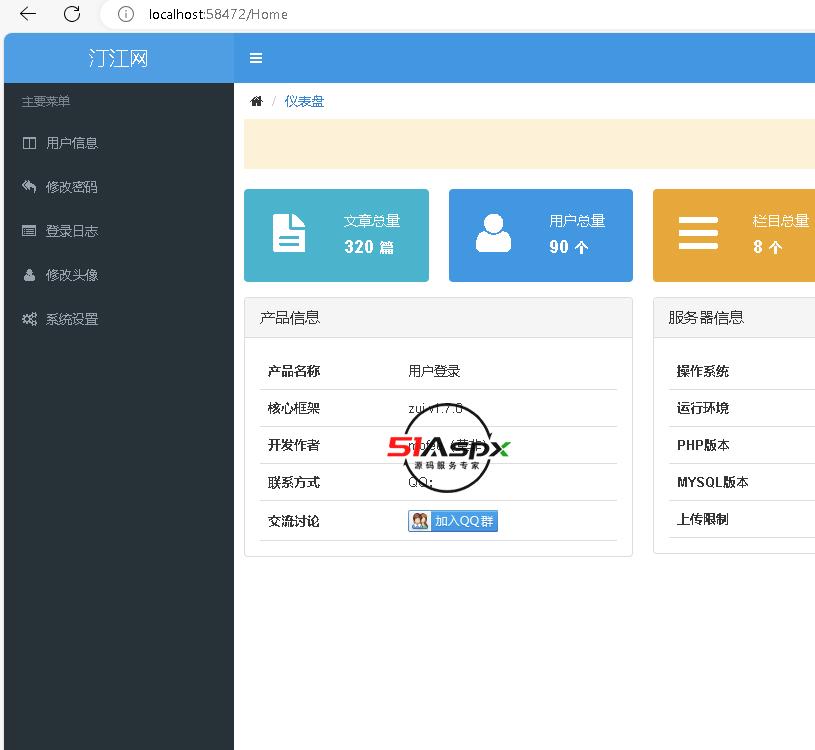The image size is (815, 750).
Task: Click the document icon on 文章总量 card
Action: click(x=289, y=233)
